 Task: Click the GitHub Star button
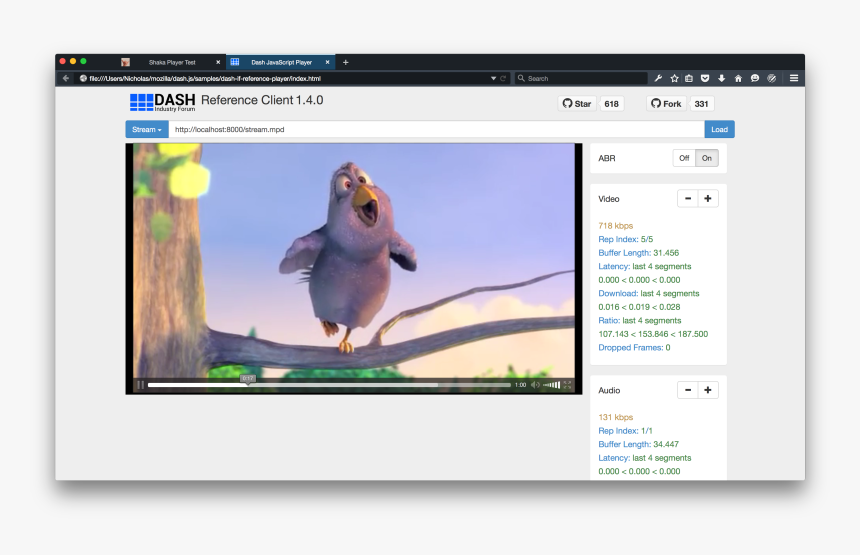click(576, 104)
